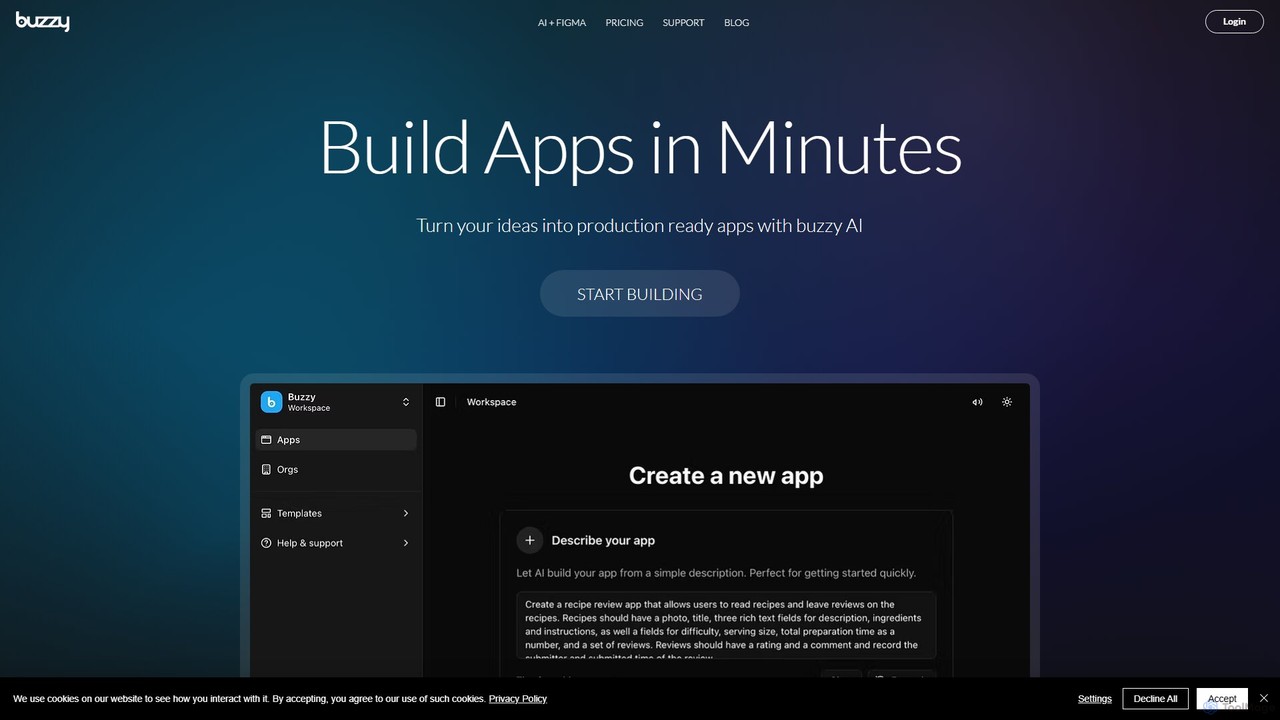Click the speaker sound icon
The image size is (1280, 720).
pyautogui.click(x=977, y=402)
